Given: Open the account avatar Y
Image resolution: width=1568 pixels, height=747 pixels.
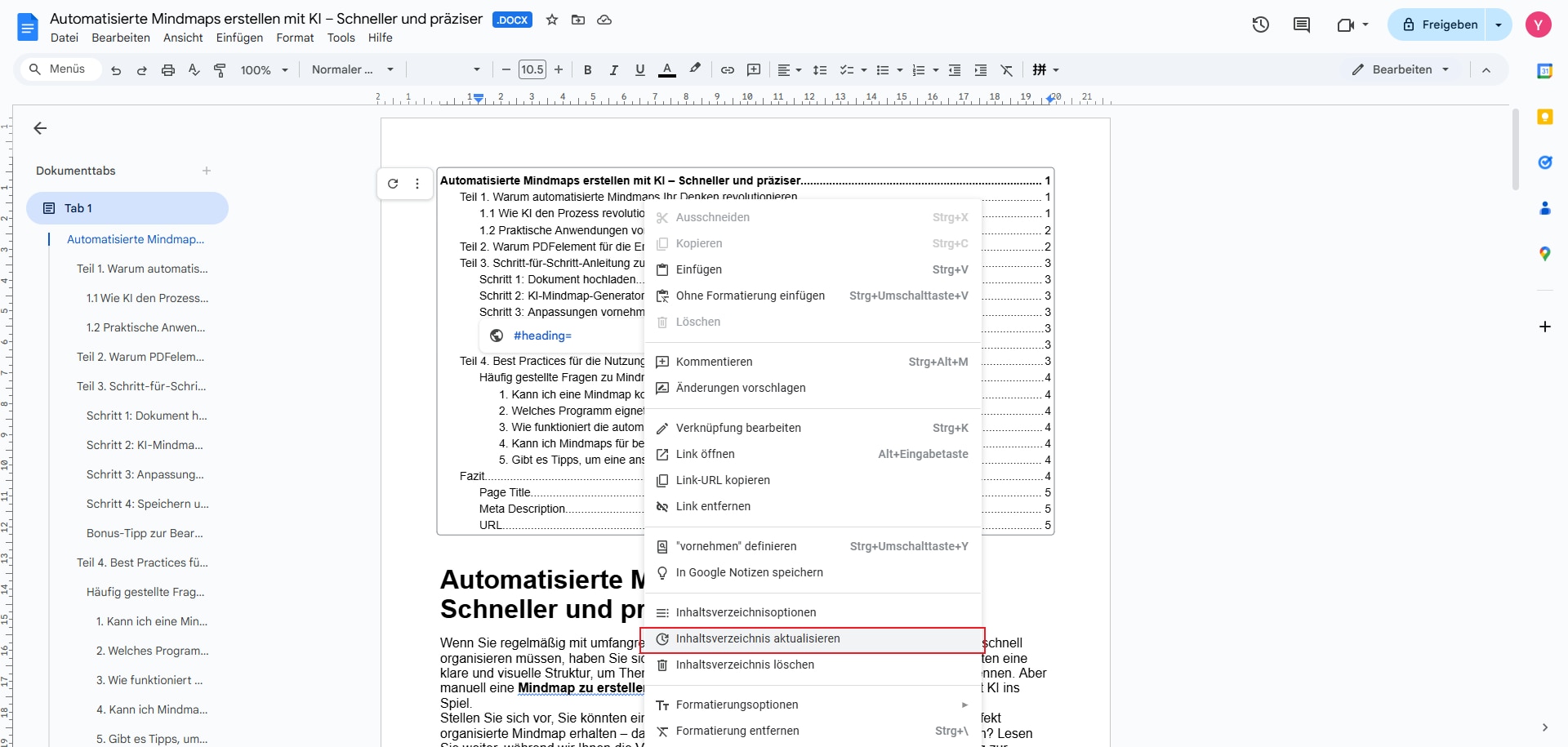Looking at the screenshot, I should tap(1538, 24).
